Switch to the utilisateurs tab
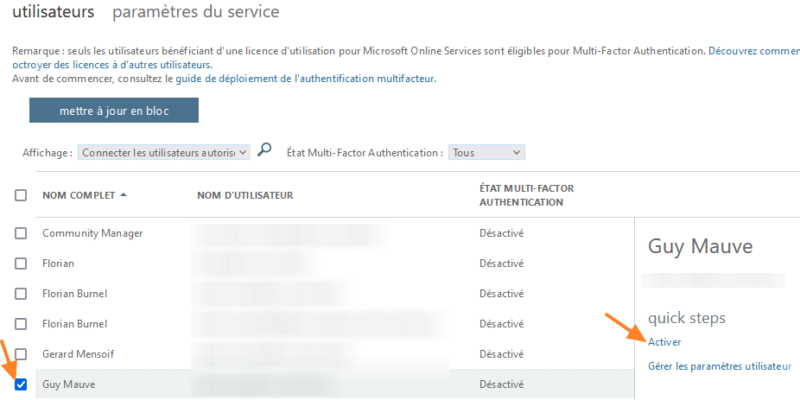The image size is (800, 400). [x=53, y=13]
